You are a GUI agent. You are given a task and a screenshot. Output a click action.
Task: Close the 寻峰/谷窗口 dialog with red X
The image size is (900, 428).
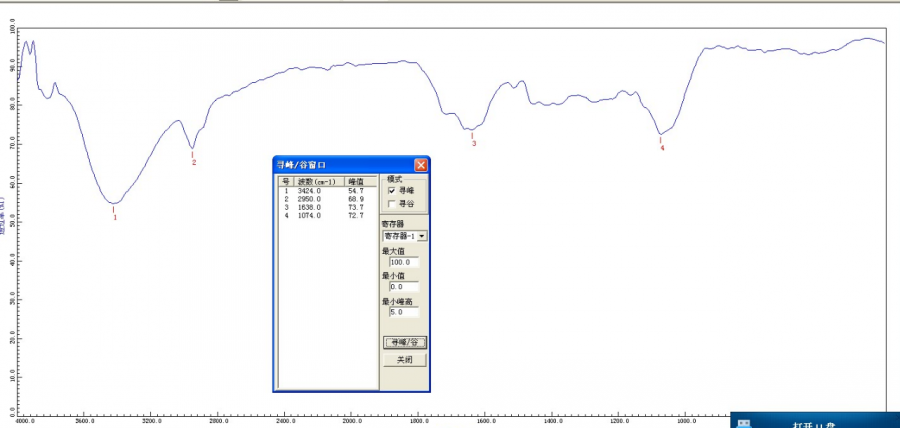click(421, 165)
